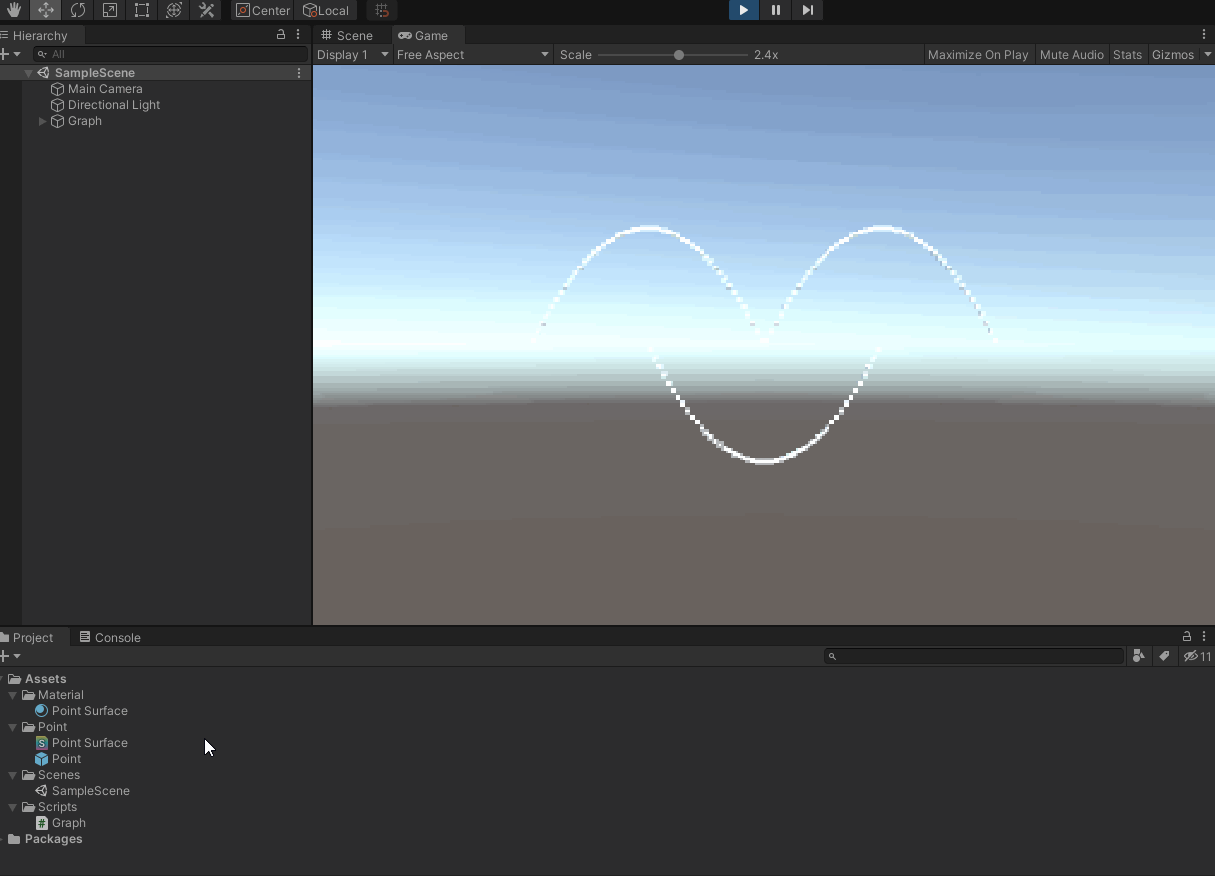The width and height of the screenshot is (1215, 876).
Task: Select Point prefab asset
Action: click(58, 759)
